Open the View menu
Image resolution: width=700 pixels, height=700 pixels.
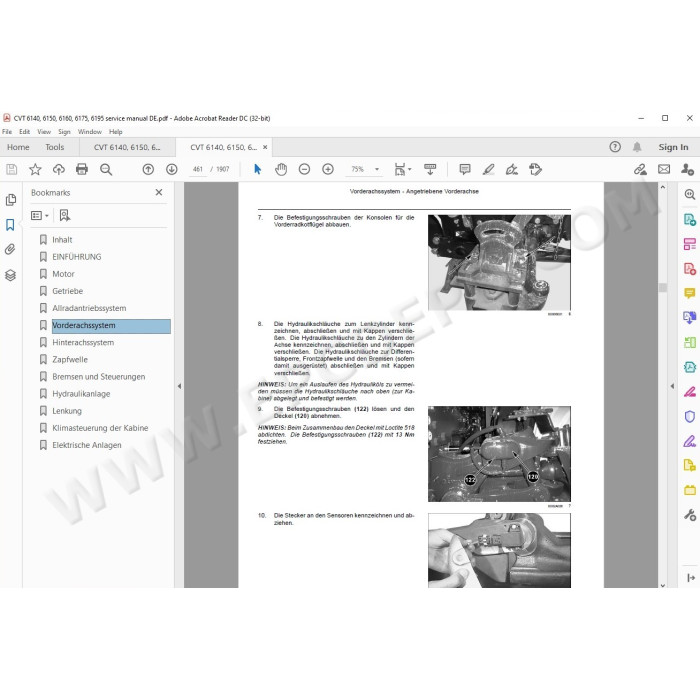point(44,132)
